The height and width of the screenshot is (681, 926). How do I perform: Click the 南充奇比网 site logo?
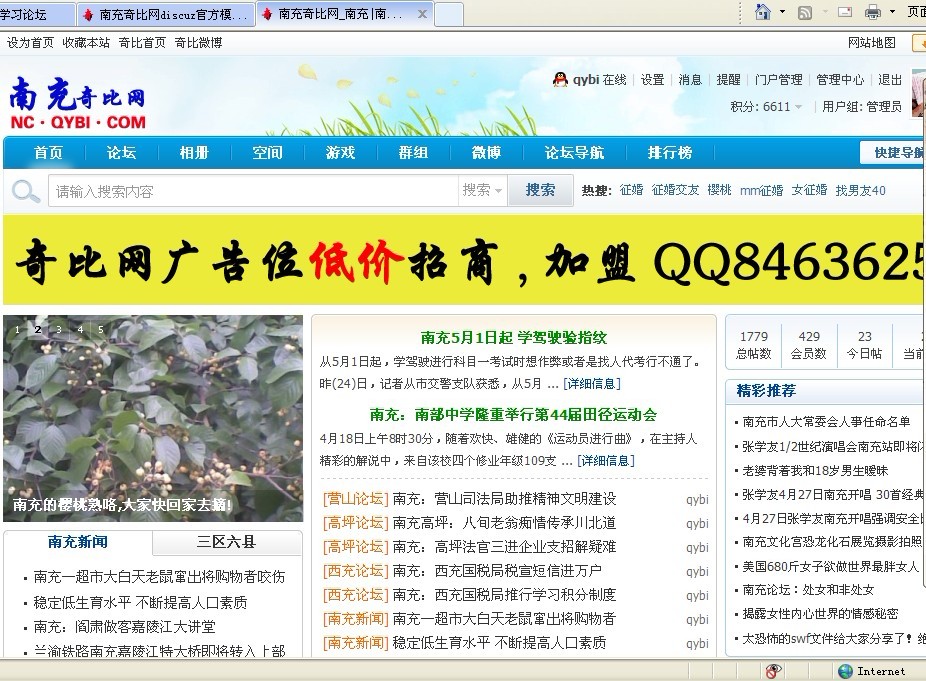tap(77, 103)
